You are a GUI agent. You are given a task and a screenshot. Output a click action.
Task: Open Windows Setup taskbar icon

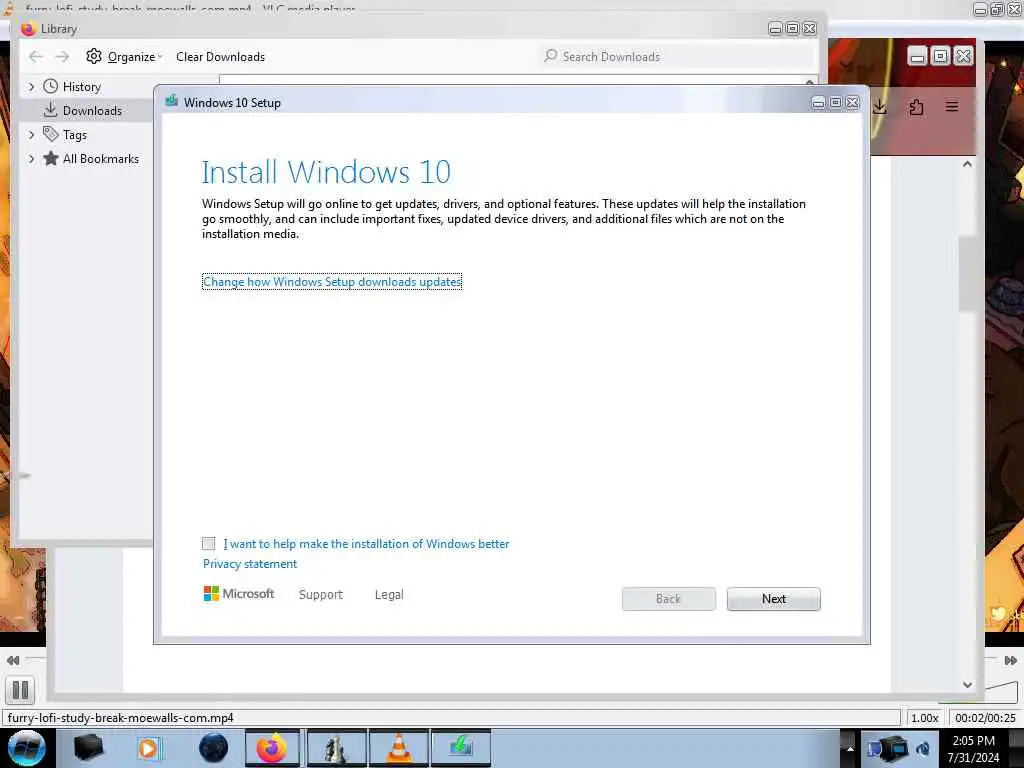pyautogui.click(x=460, y=748)
